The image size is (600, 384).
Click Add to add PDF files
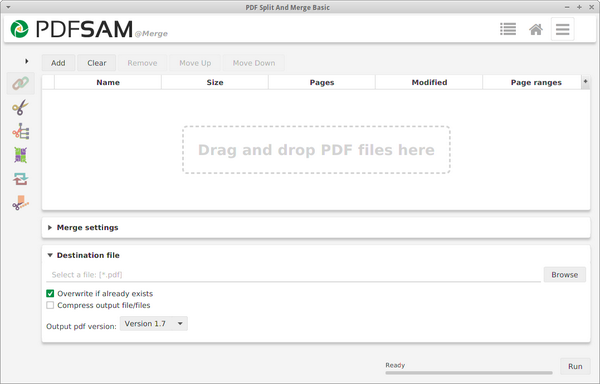pos(58,63)
